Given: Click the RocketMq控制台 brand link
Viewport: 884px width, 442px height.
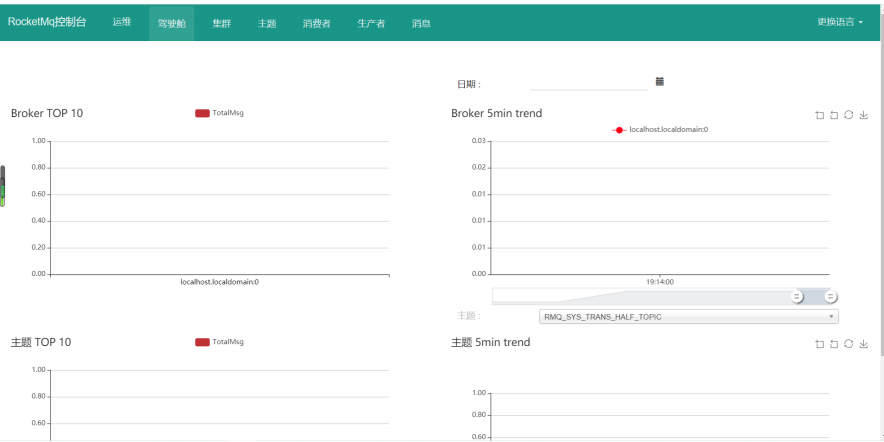Looking at the screenshot, I should coord(47,23).
